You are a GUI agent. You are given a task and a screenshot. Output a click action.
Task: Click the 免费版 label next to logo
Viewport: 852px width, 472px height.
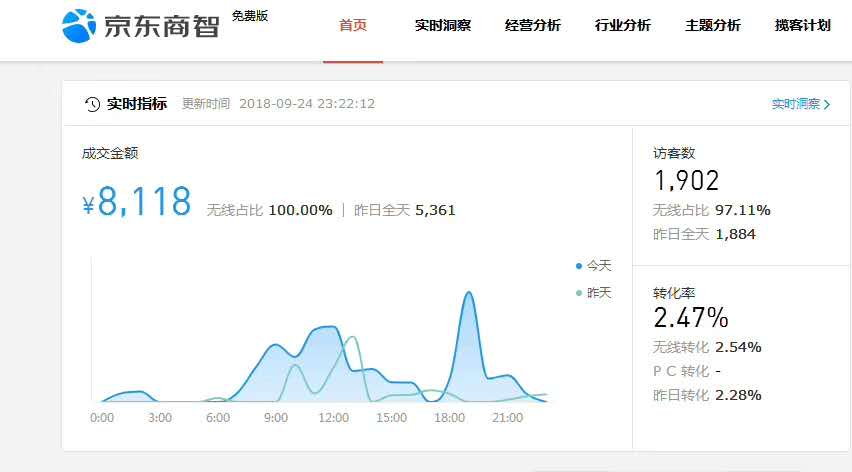tap(250, 16)
